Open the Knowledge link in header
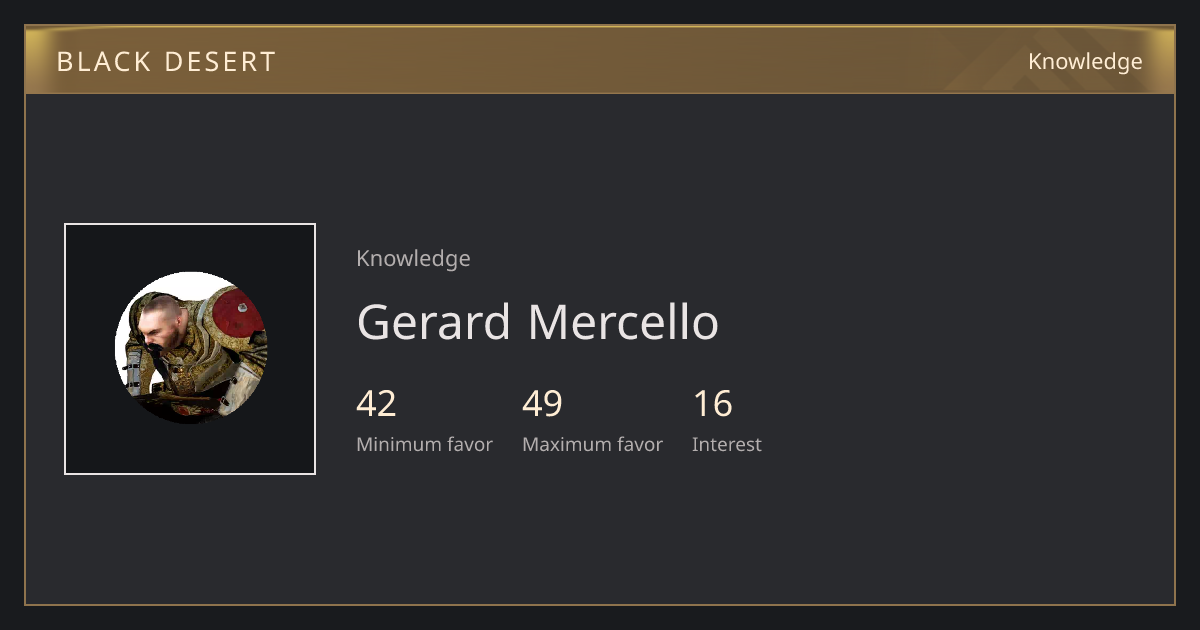1200x630 pixels. pyautogui.click(x=1085, y=62)
